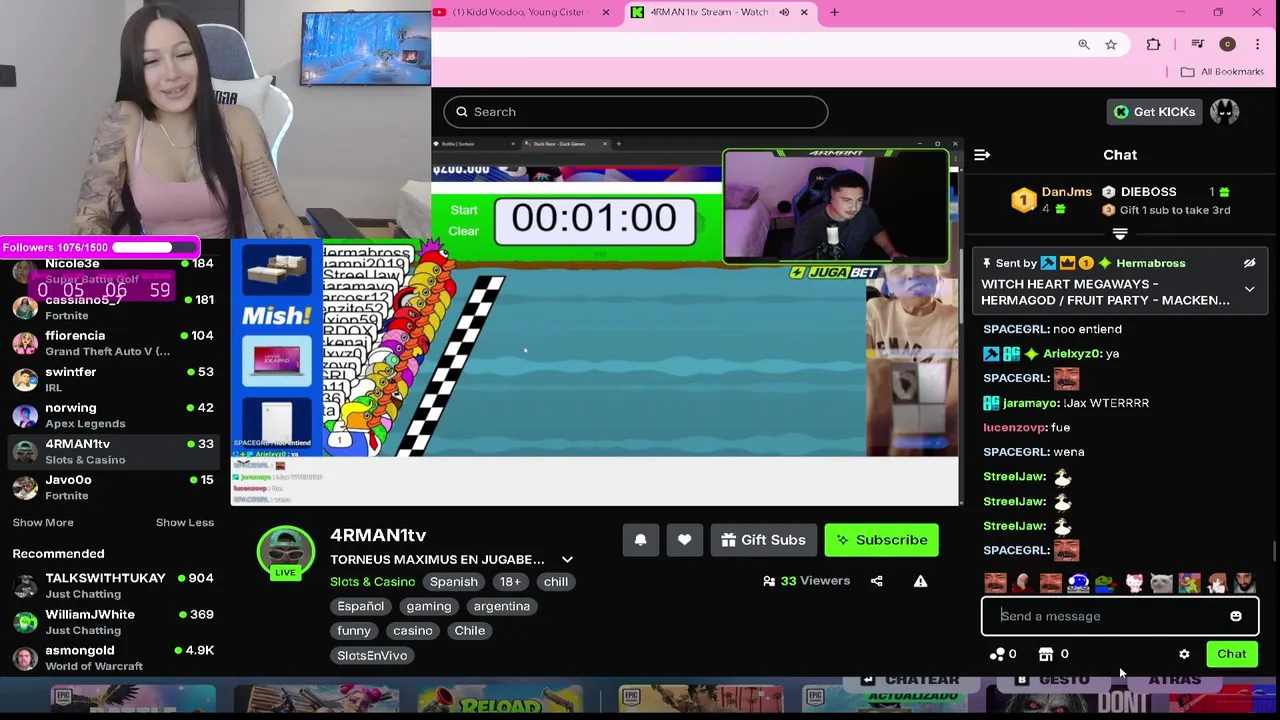Click the report warning triangle icon

point(920,581)
